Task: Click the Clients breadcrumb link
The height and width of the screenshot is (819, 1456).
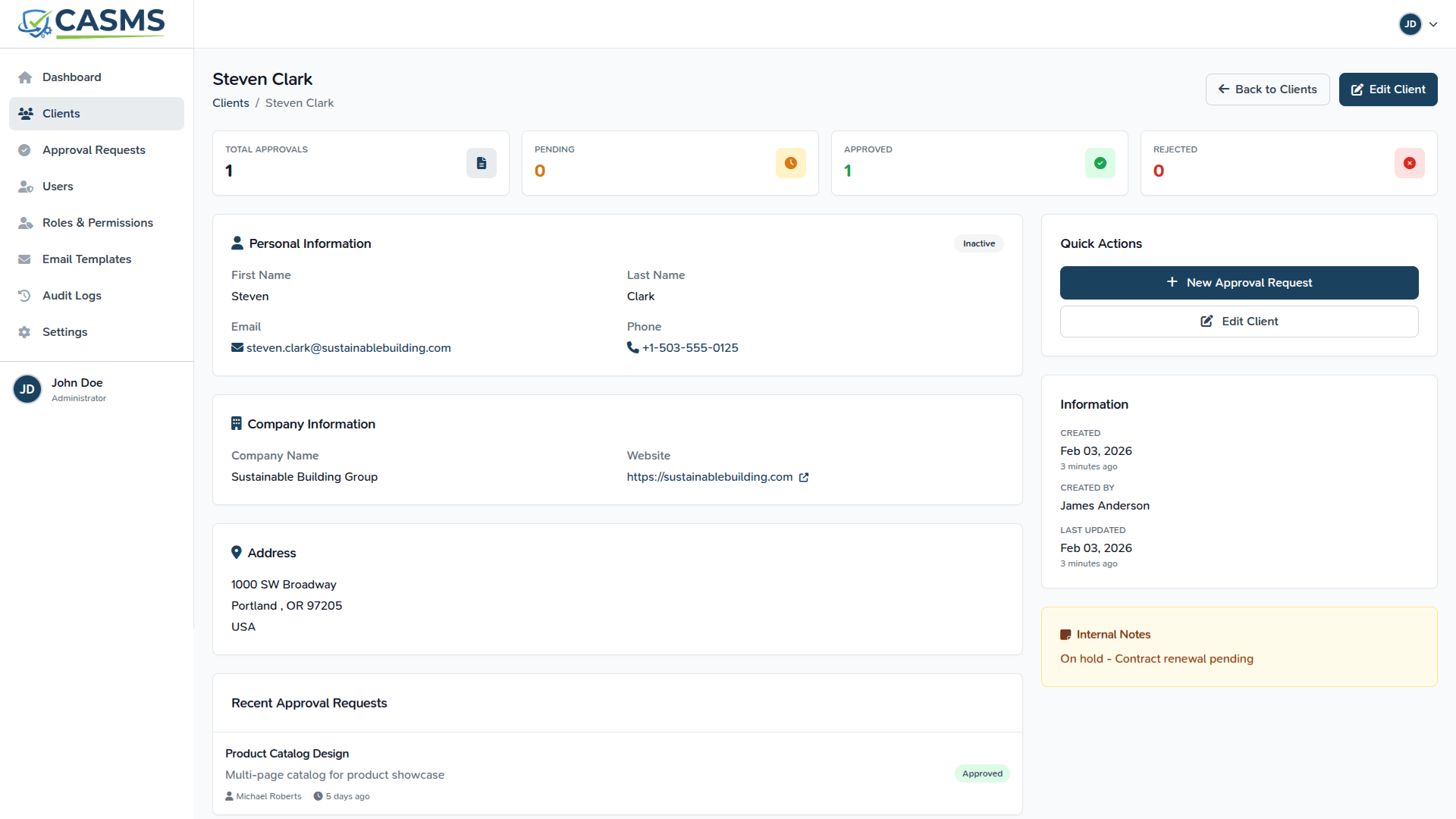Action: 231,103
